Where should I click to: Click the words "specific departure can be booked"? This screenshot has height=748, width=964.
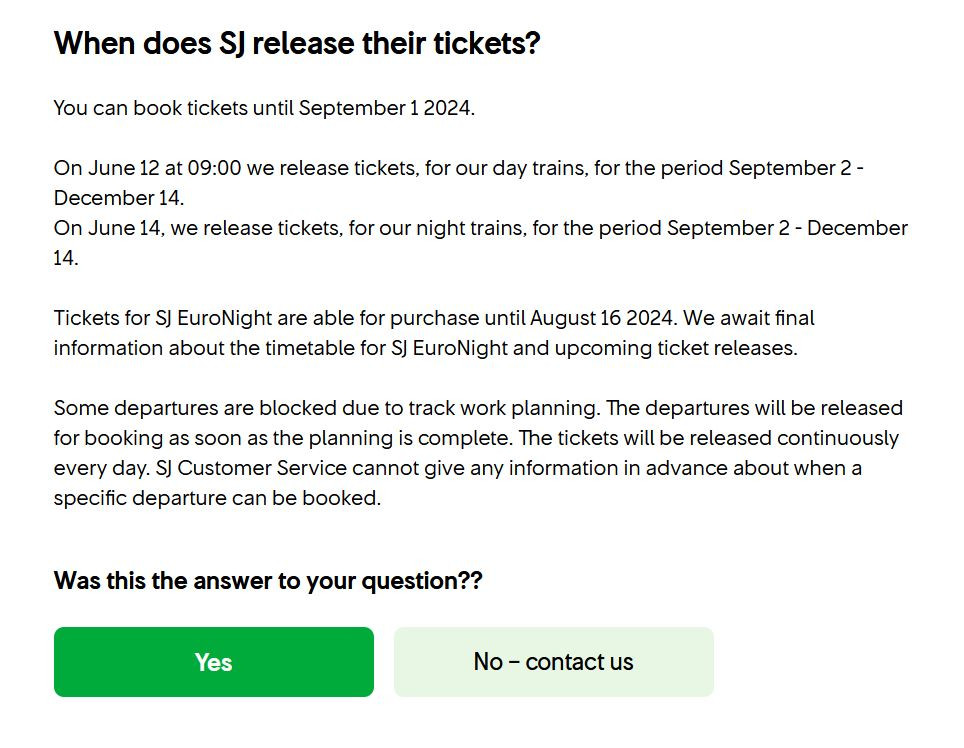click(x=215, y=498)
